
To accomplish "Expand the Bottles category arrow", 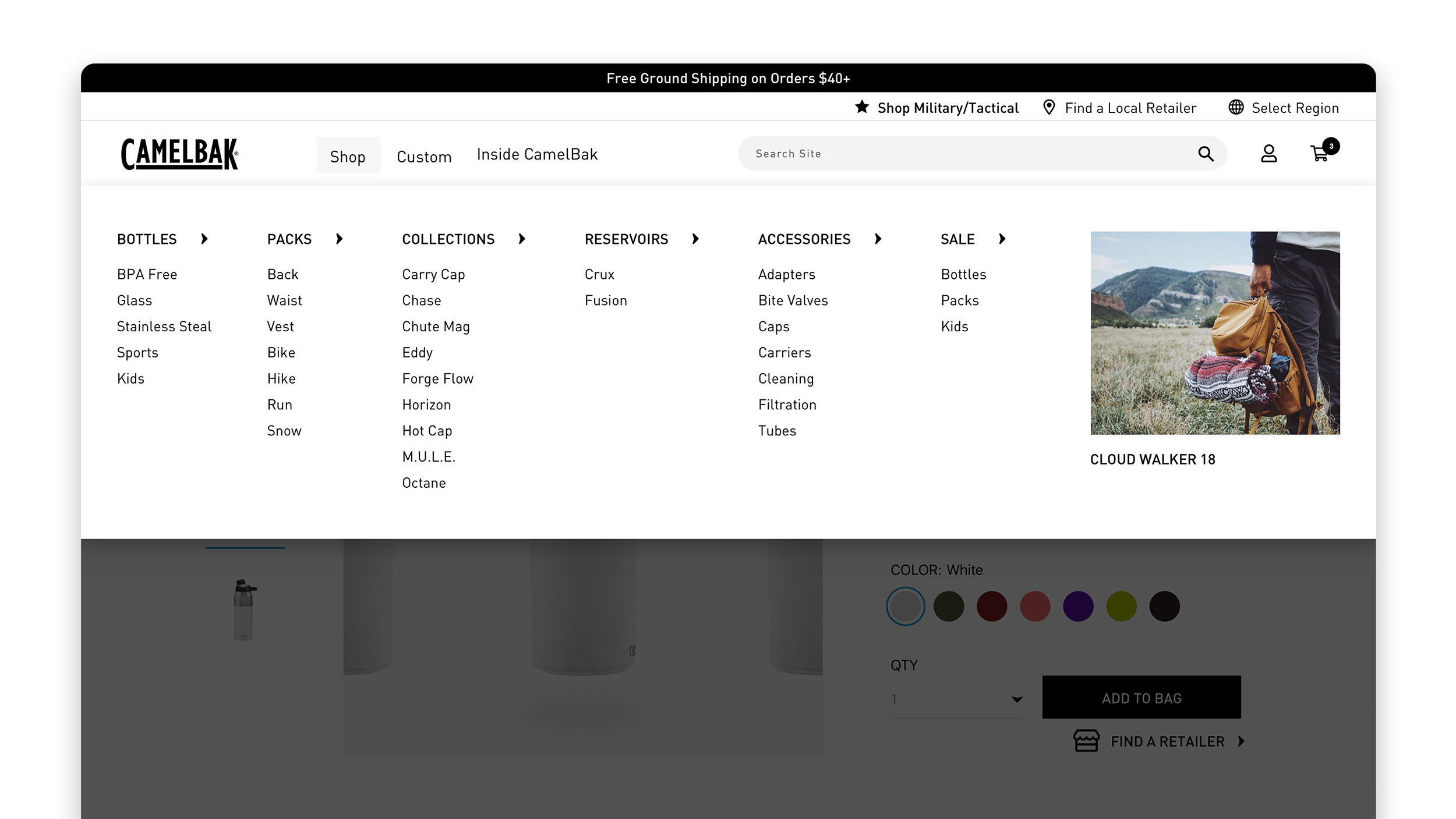I will [x=204, y=239].
